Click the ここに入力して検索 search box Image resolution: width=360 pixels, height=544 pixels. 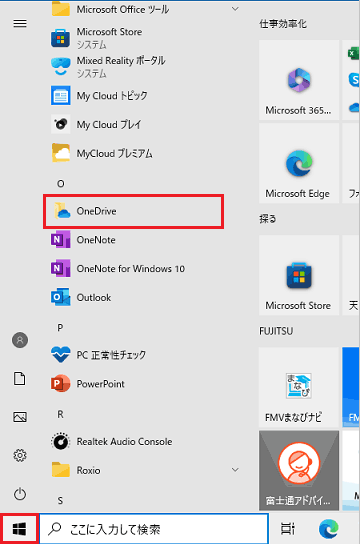(154, 529)
